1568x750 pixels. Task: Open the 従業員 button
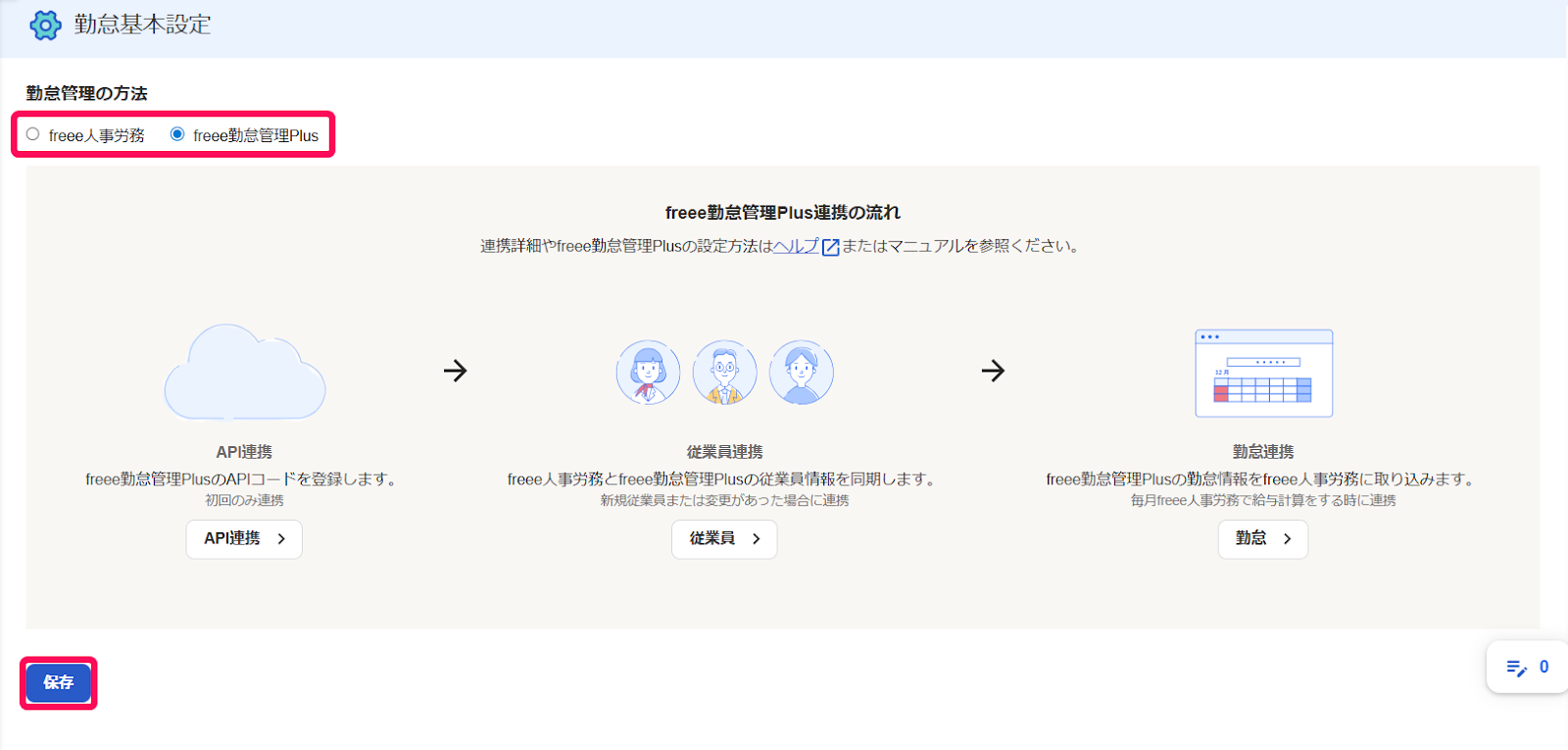(724, 539)
